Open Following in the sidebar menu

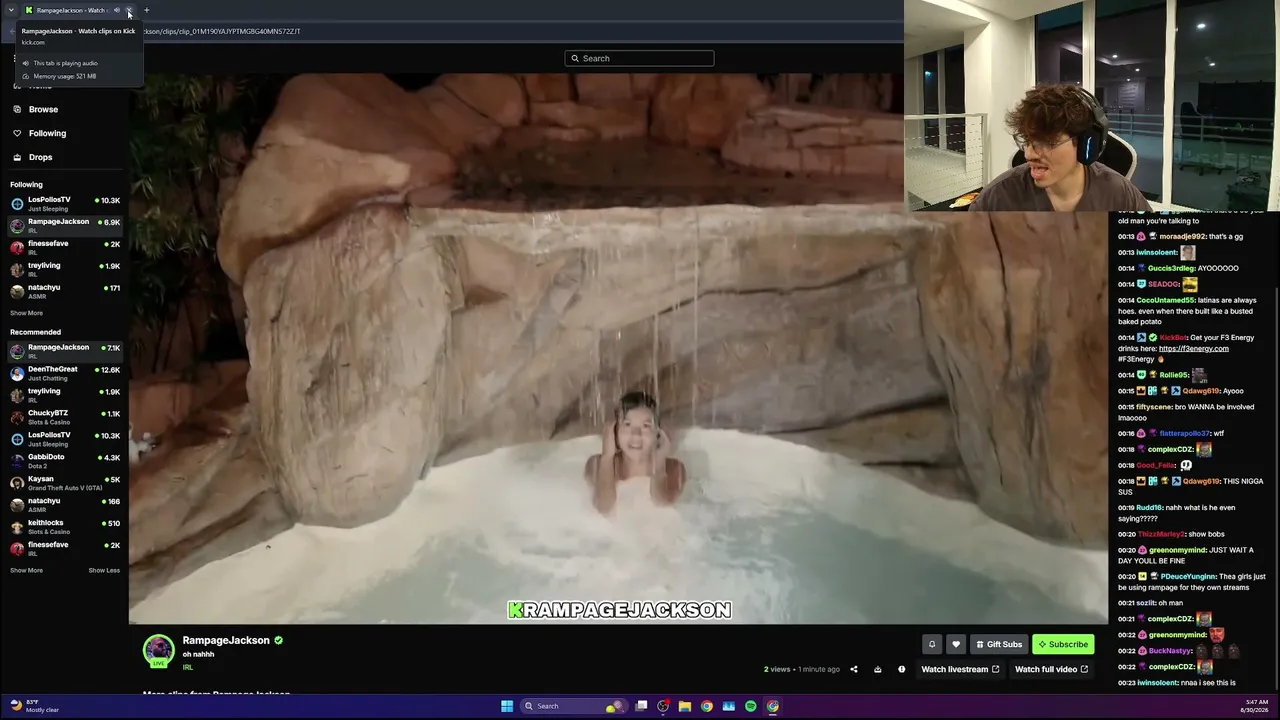point(47,133)
